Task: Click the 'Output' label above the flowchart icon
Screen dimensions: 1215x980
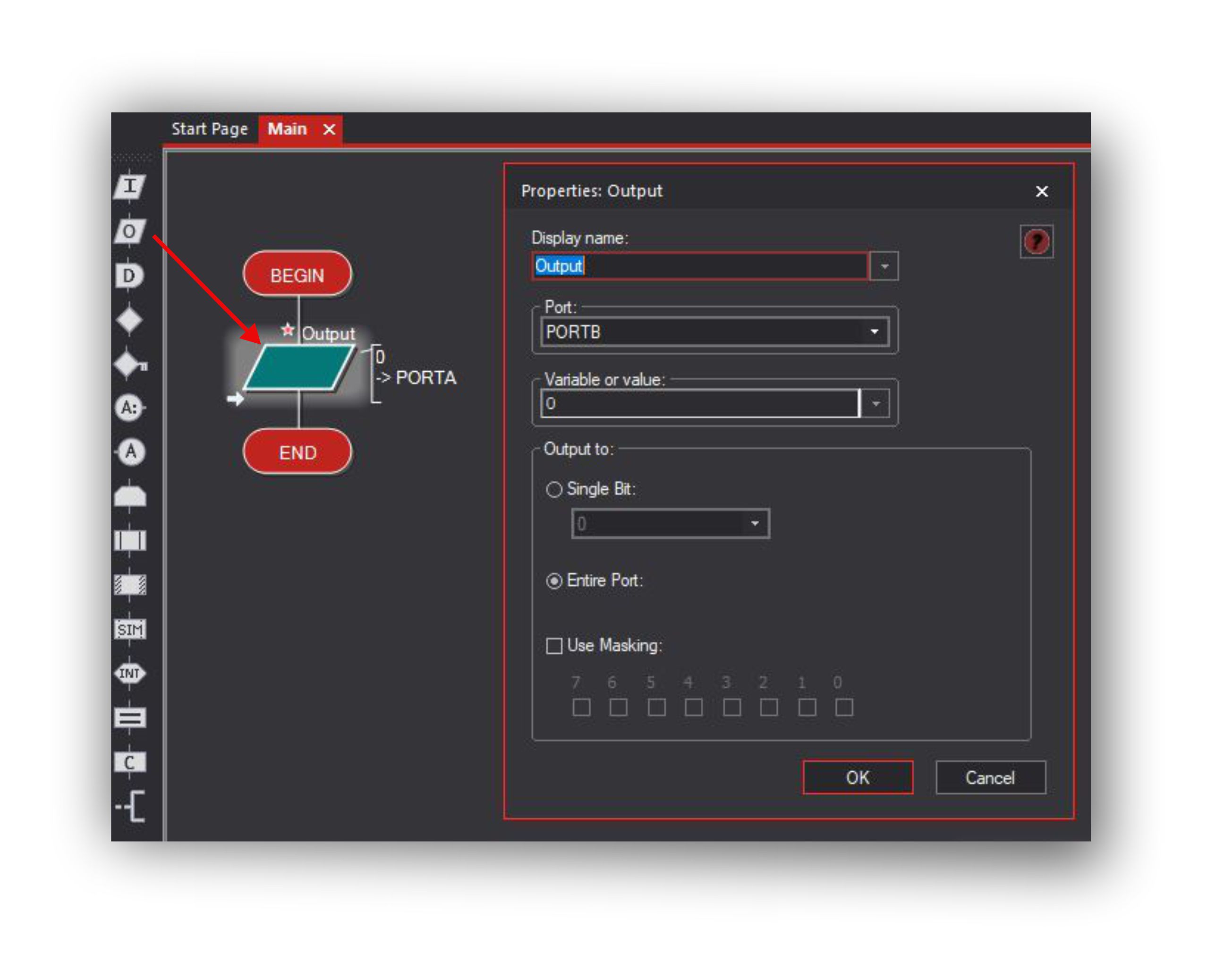Action: (329, 334)
